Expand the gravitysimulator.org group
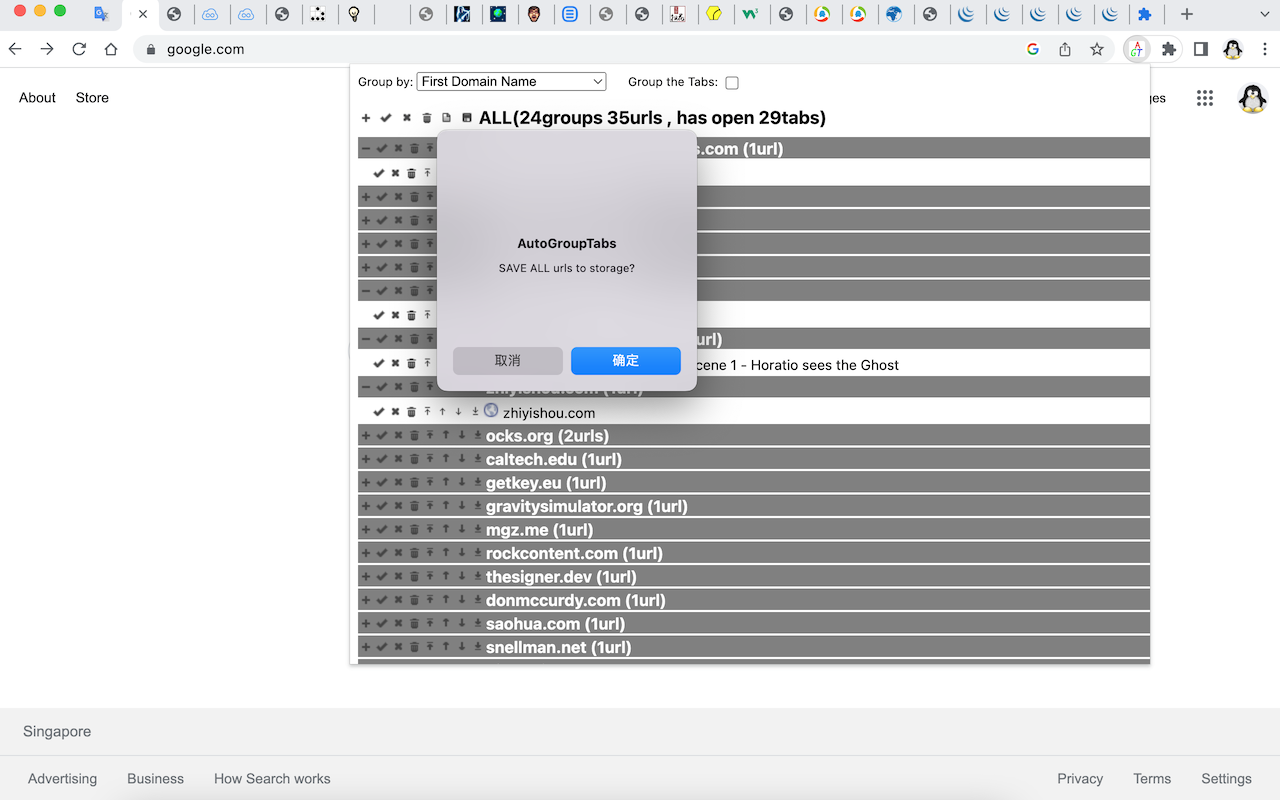 [x=366, y=507]
